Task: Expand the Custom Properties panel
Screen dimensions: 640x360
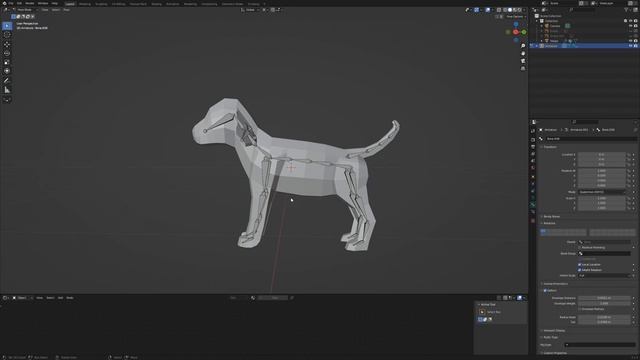Action: click(555, 353)
